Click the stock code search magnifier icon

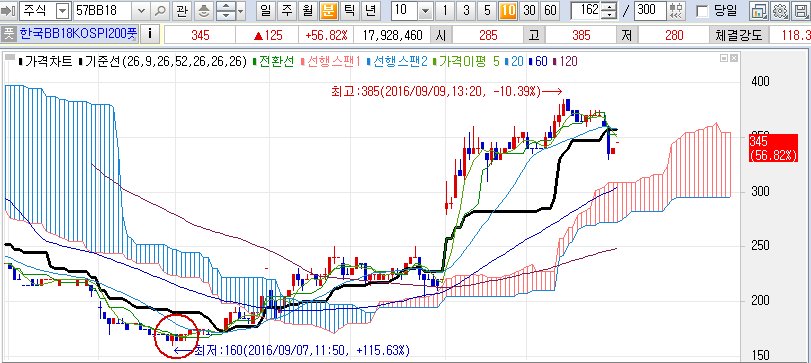click(161, 10)
